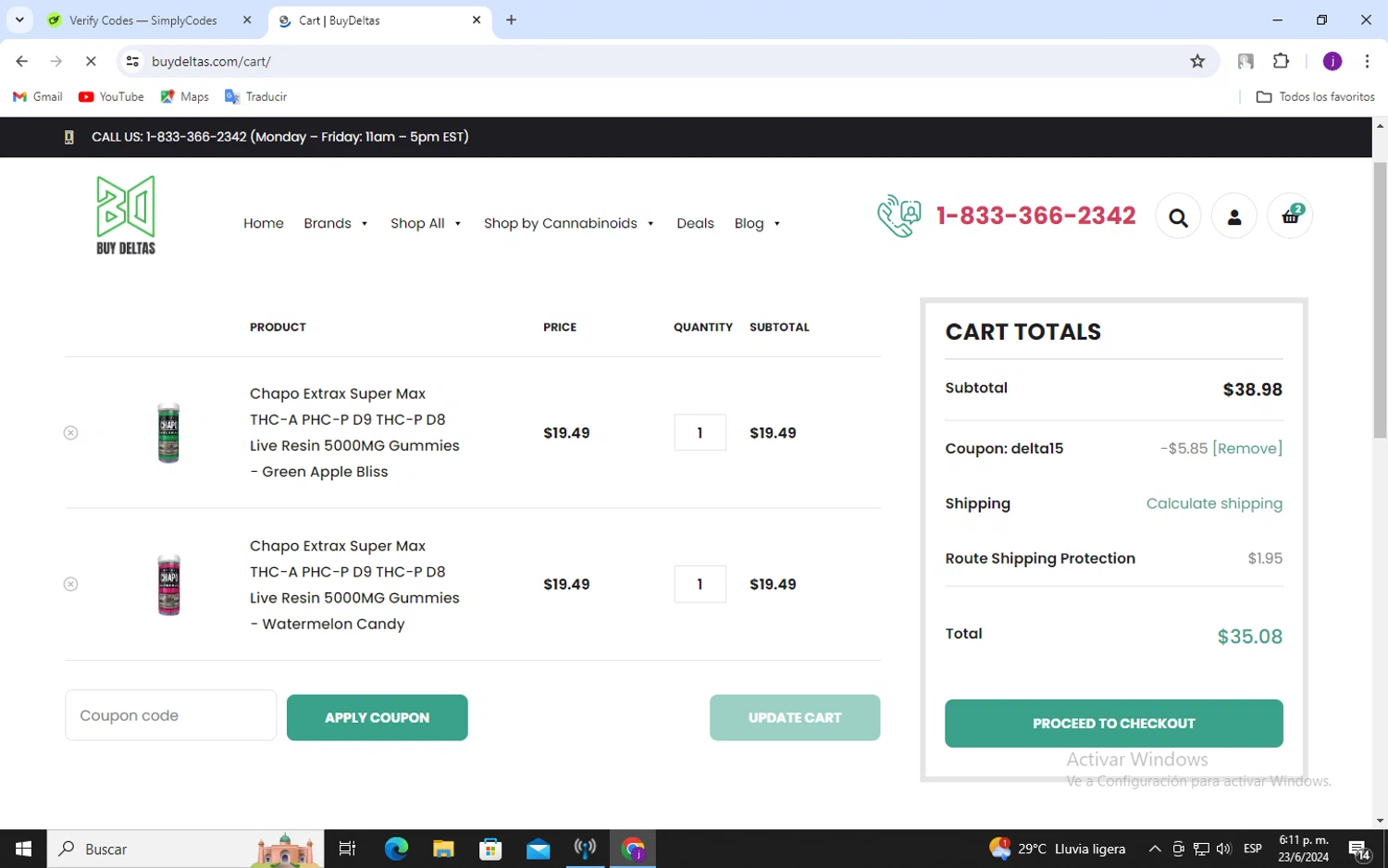Open the Maps bookmark
Screen dimensions: 1388x868
184,96
